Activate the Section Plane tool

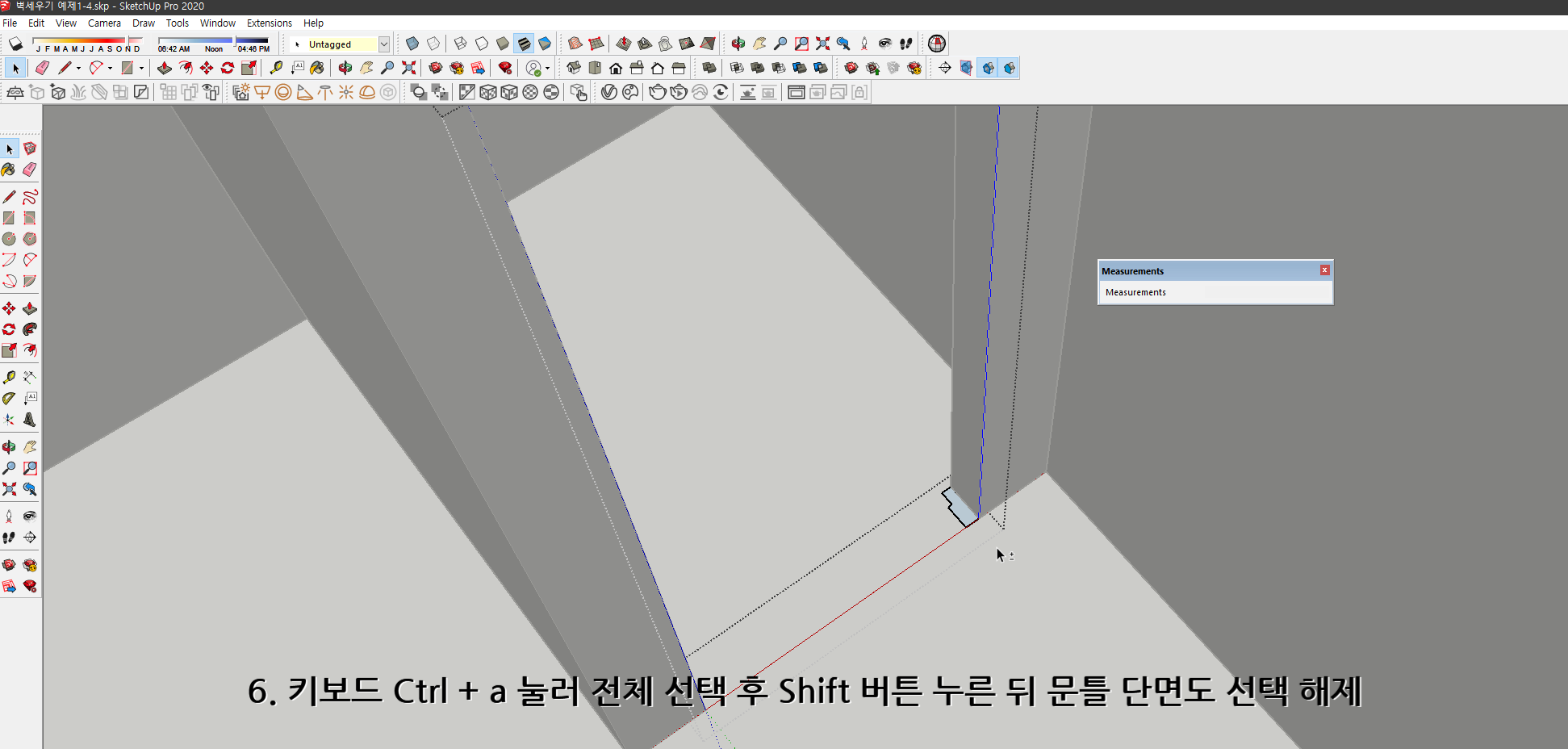point(966,68)
